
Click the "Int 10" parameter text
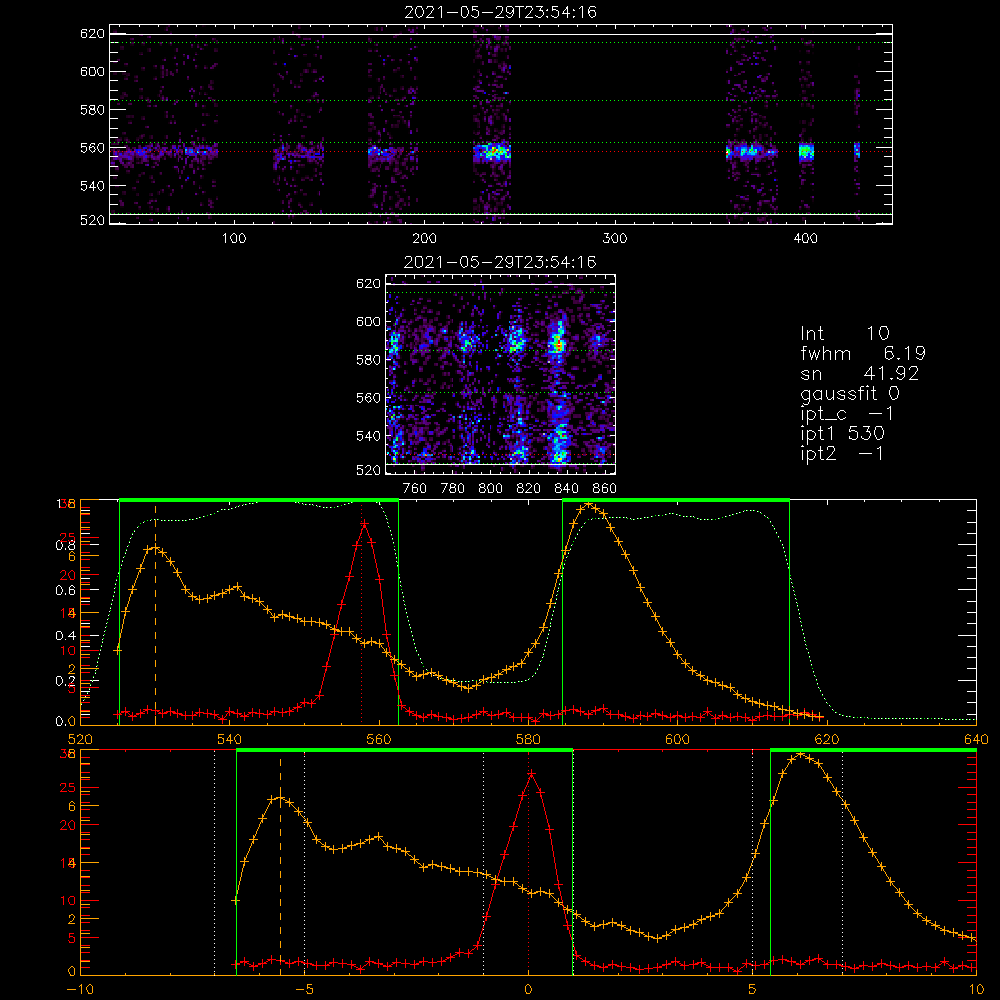[844, 333]
